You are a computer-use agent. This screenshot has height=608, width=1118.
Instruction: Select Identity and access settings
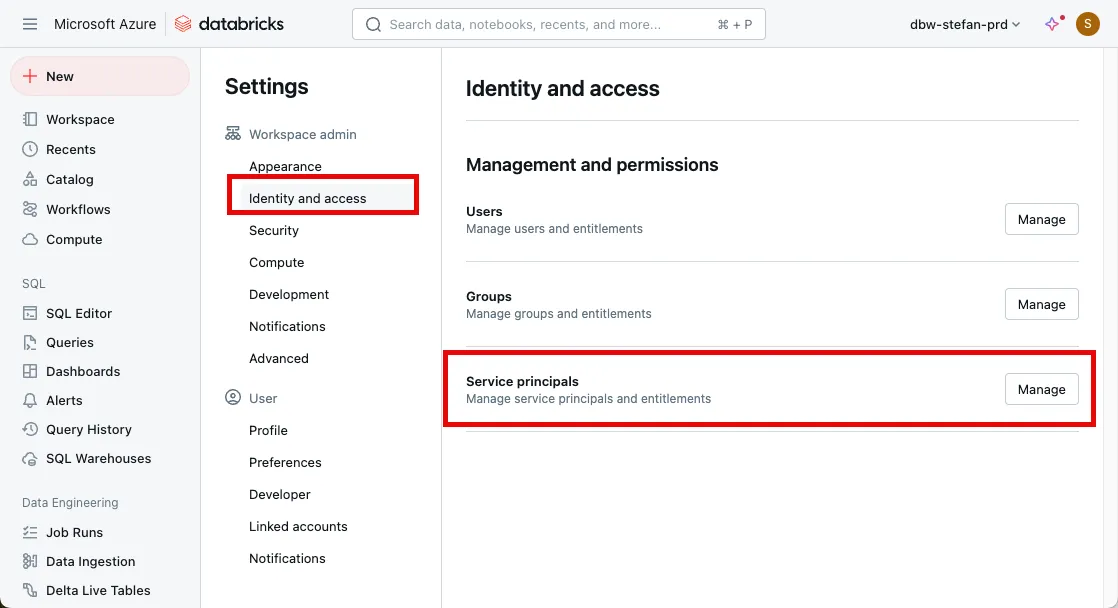pyautogui.click(x=307, y=198)
